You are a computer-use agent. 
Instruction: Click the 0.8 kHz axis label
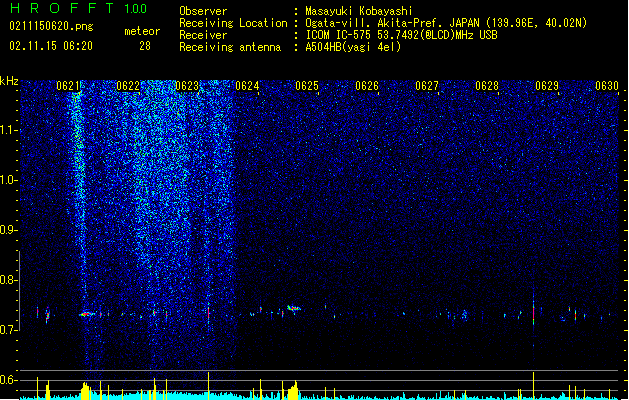[8, 280]
